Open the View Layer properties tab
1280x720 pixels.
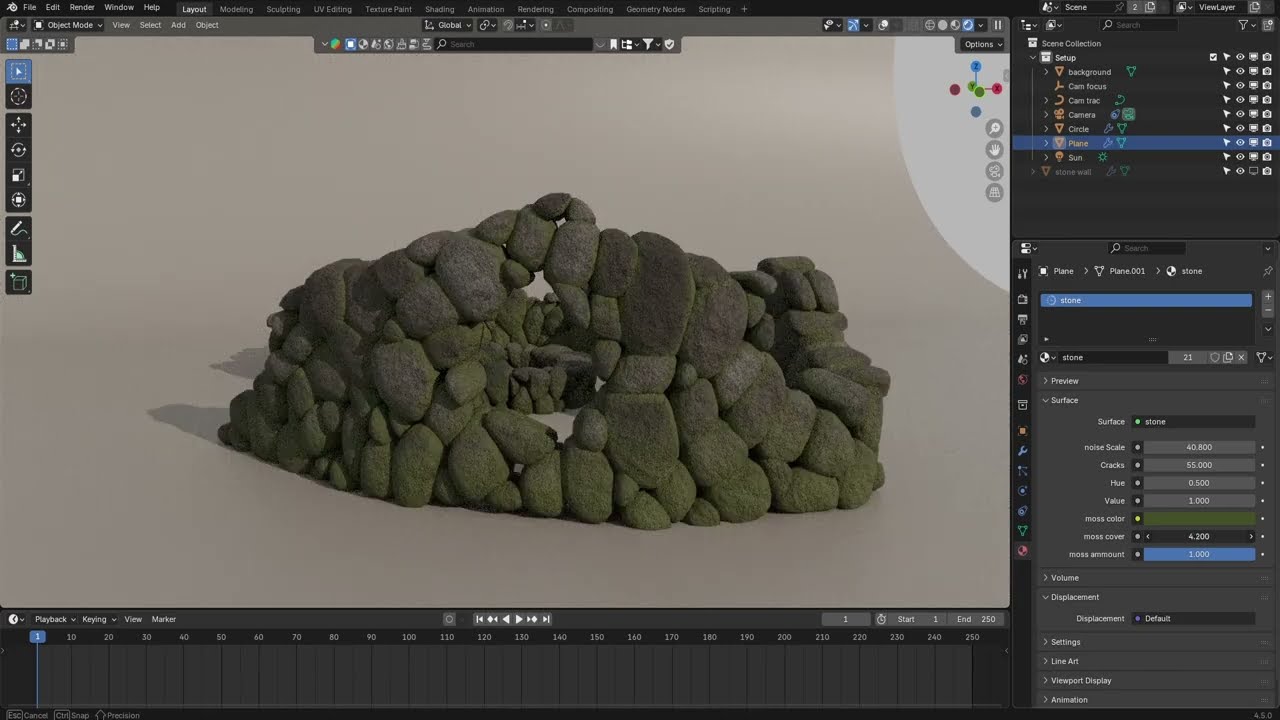[x=1022, y=339]
